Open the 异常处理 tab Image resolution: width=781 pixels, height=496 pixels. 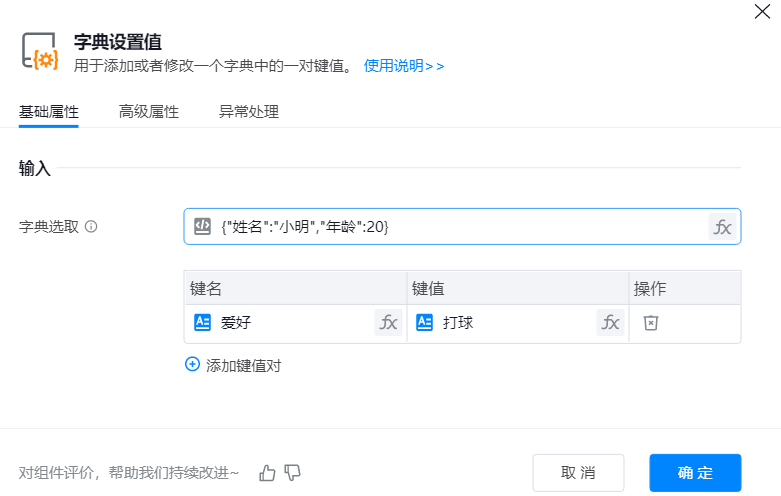tap(249, 112)
